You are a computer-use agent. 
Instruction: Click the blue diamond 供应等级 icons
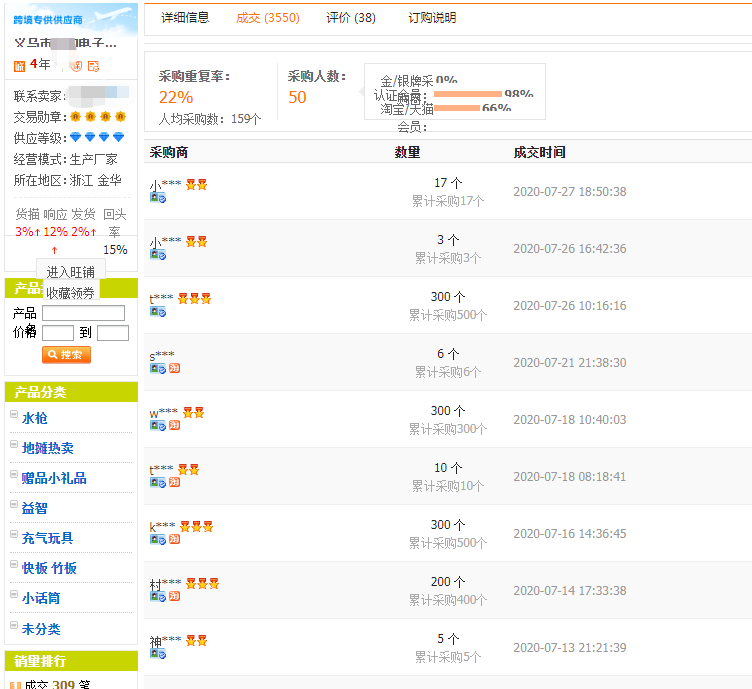(97, 138)
